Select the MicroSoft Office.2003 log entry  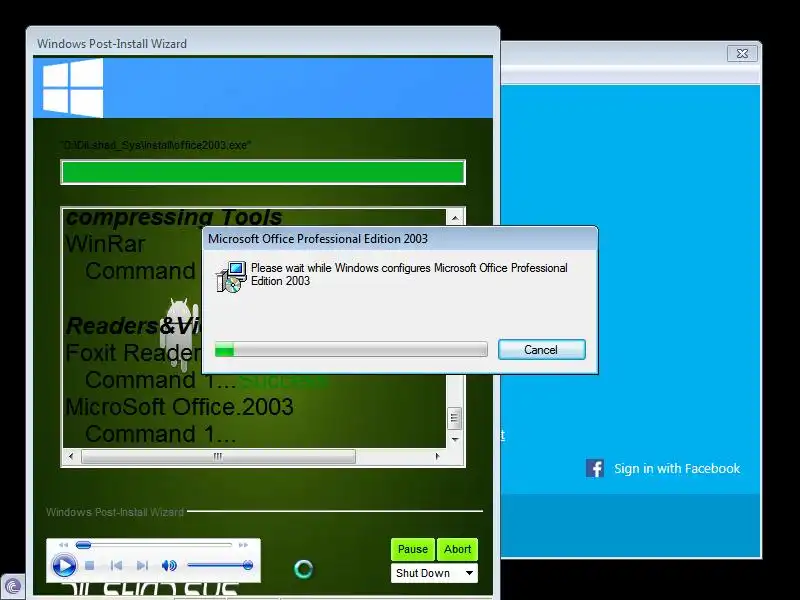tap(180, 407)
